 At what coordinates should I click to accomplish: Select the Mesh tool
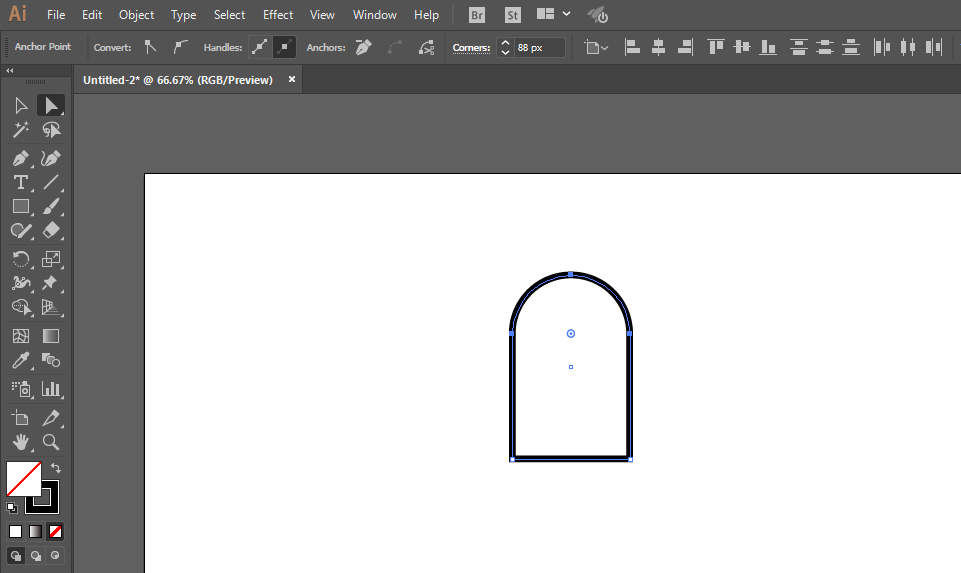pos(21,336)
